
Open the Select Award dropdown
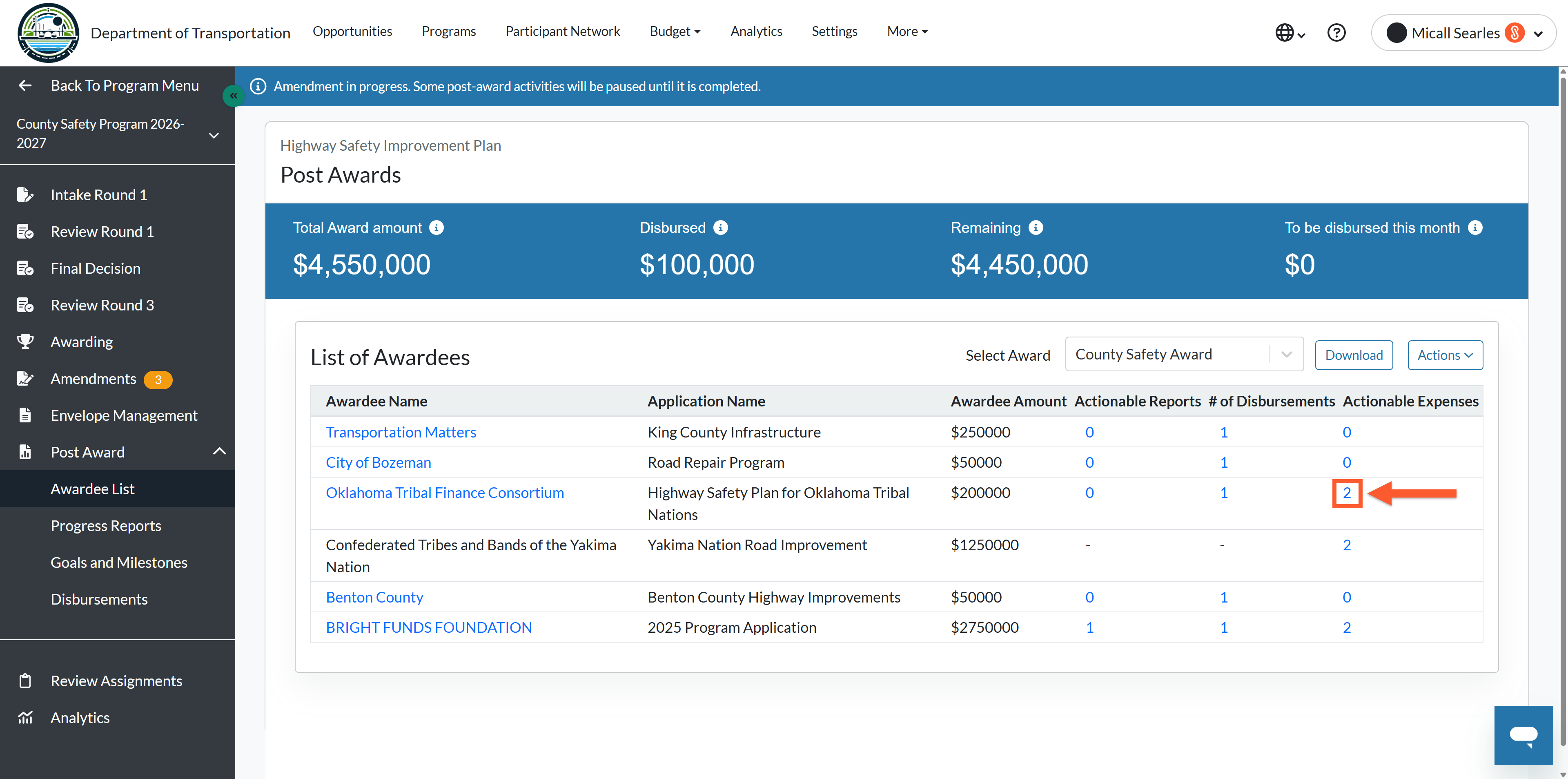1184,354
